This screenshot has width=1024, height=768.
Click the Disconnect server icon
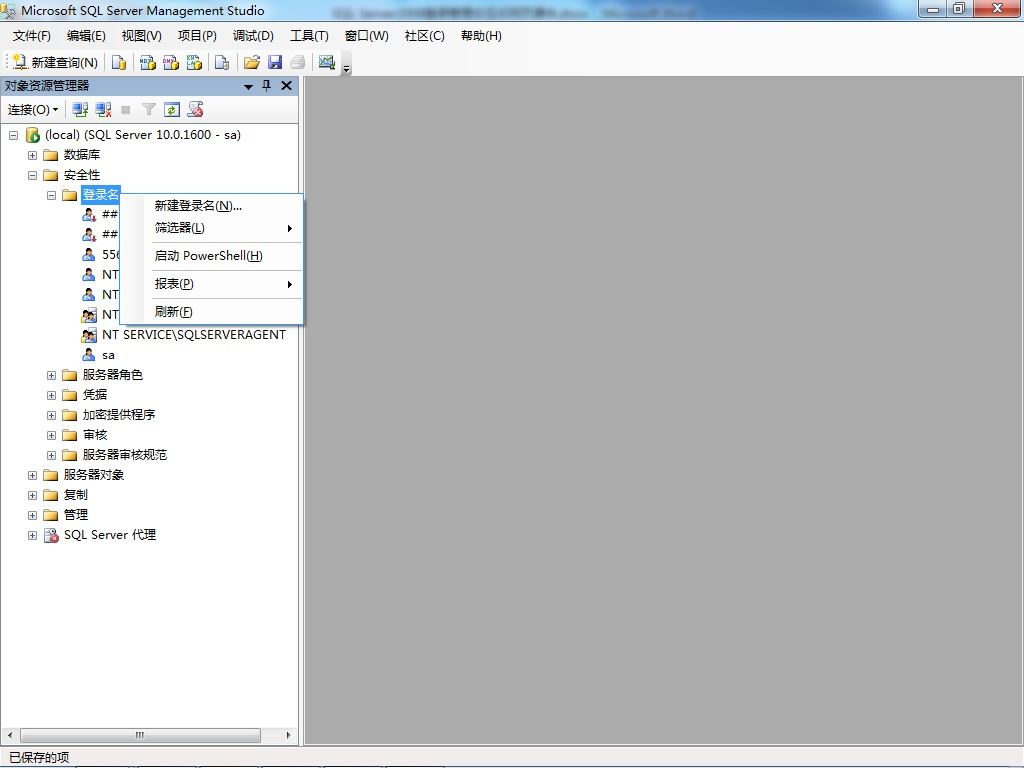pyautogui.click(x=103, y=110)
